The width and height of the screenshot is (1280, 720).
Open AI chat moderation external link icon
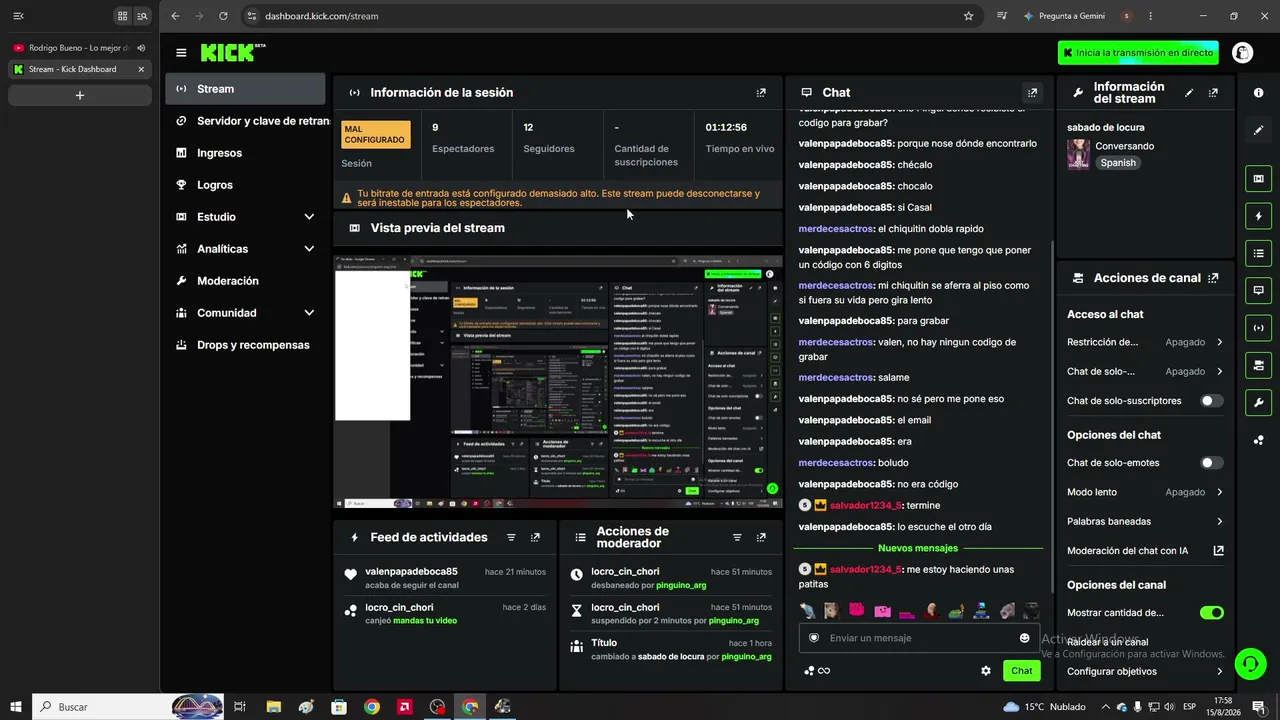tap(1218, 551)
